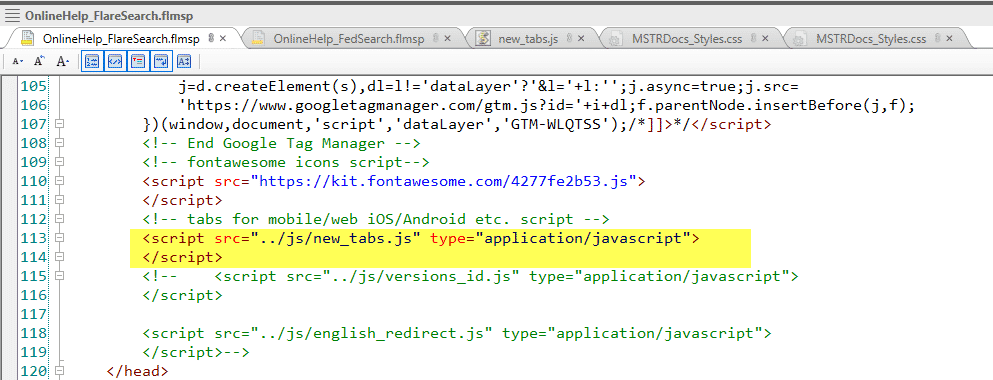Toggle word wrap in editor
Viewport: 993px width, 380px height.
[x=161, y=61]
